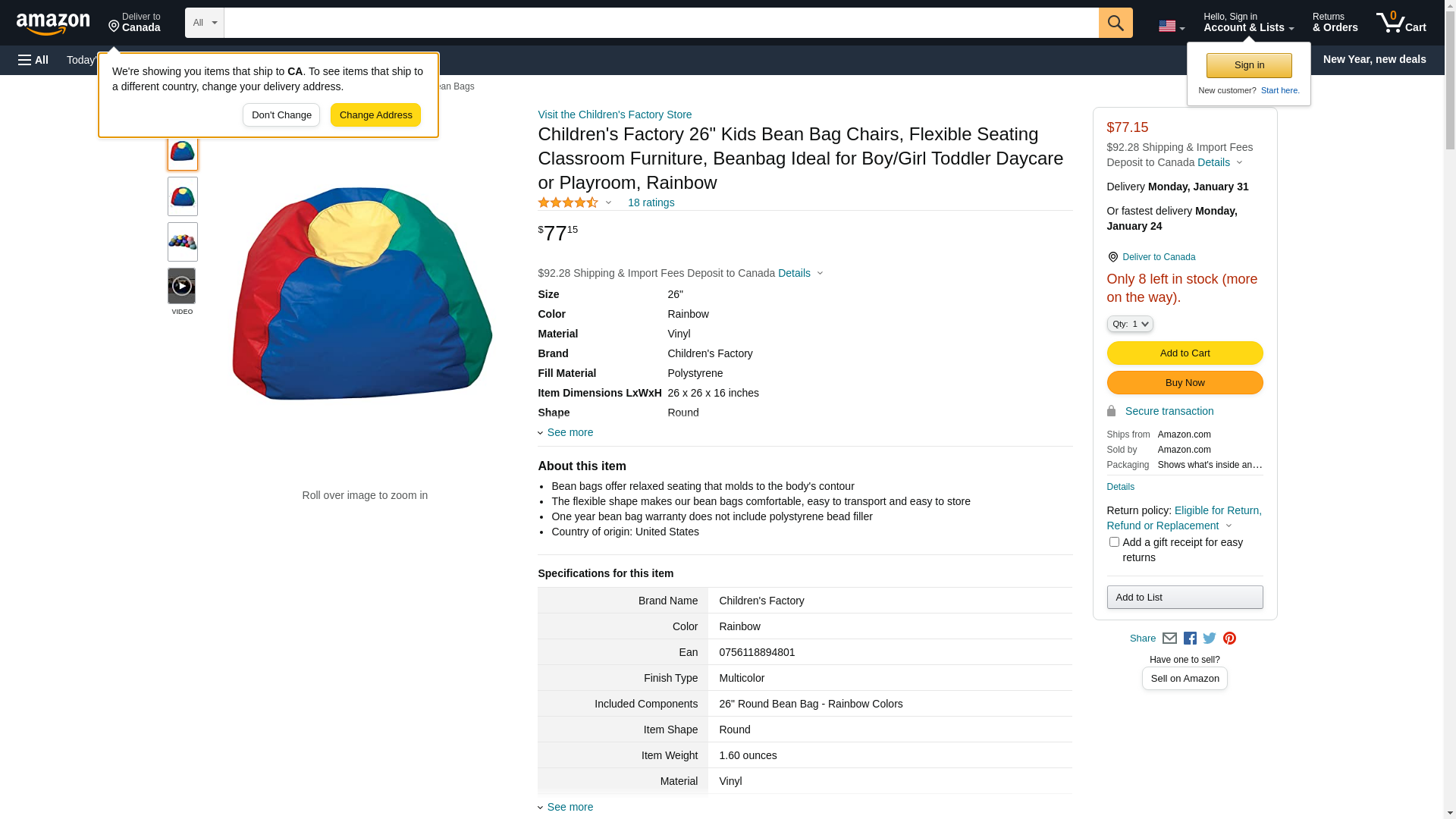The height and width of the screenshot is (819, 1456).
Task: Open the shopping cart
Action: pyautogui.click(x=1401, y=23)
